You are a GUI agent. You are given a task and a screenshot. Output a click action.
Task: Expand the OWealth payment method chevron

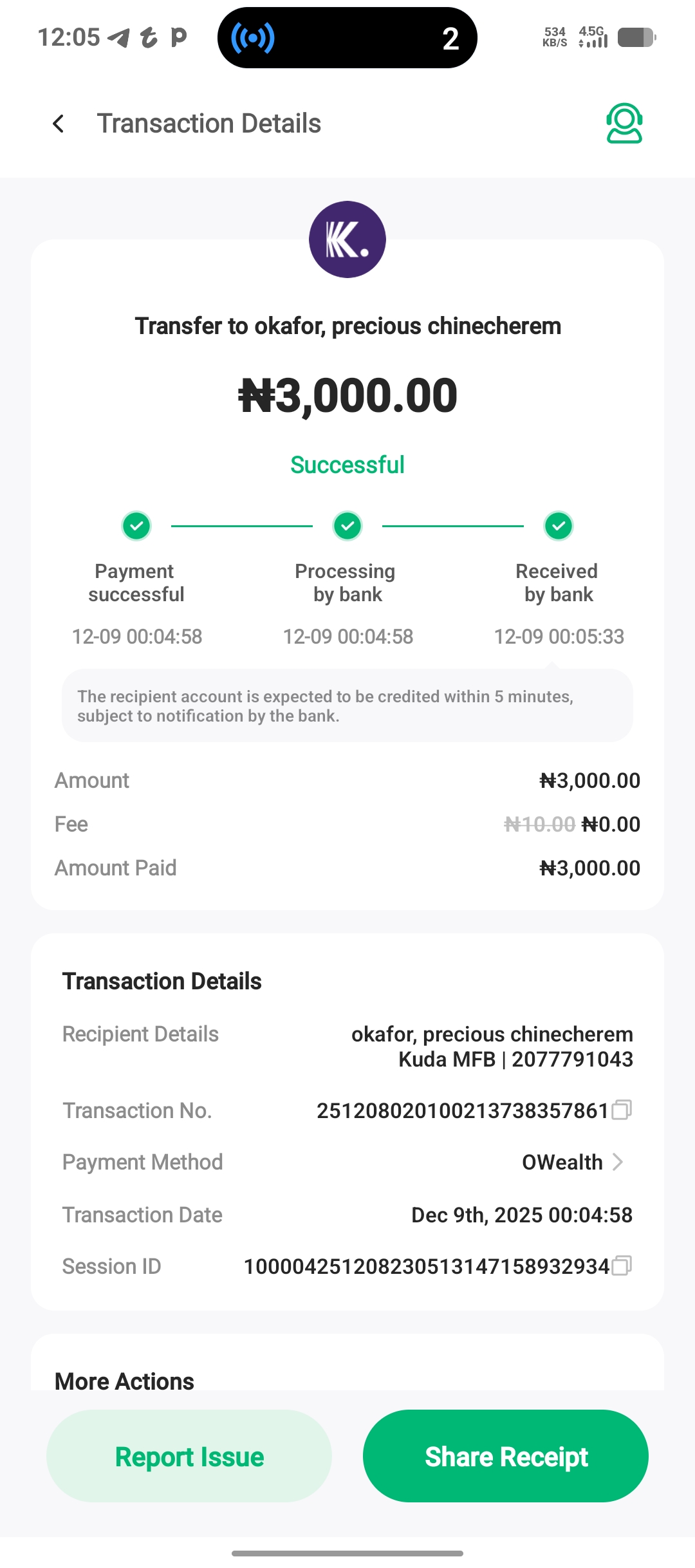(x=618, y=1162)
